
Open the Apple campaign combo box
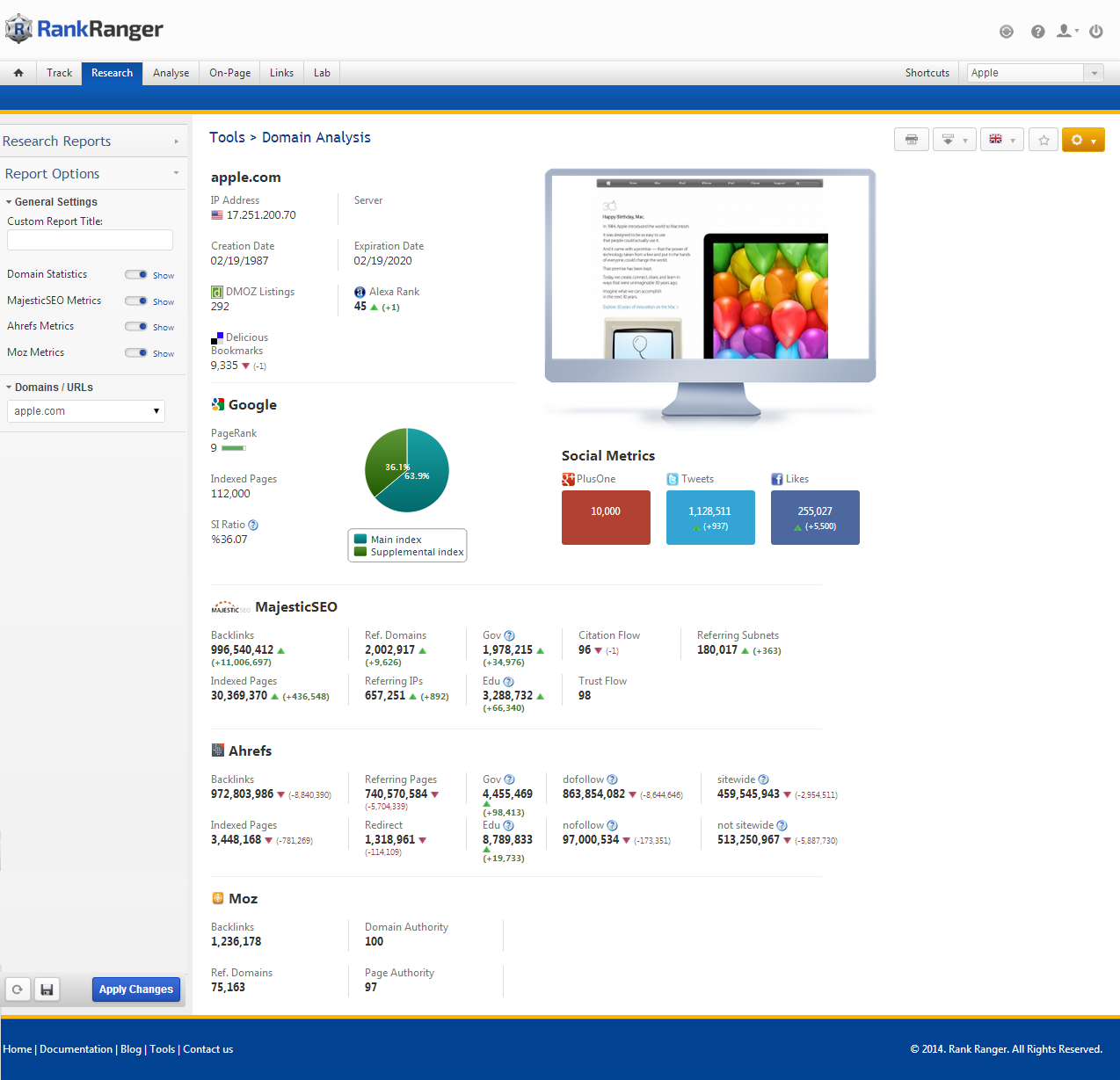tap(1035, 73)
